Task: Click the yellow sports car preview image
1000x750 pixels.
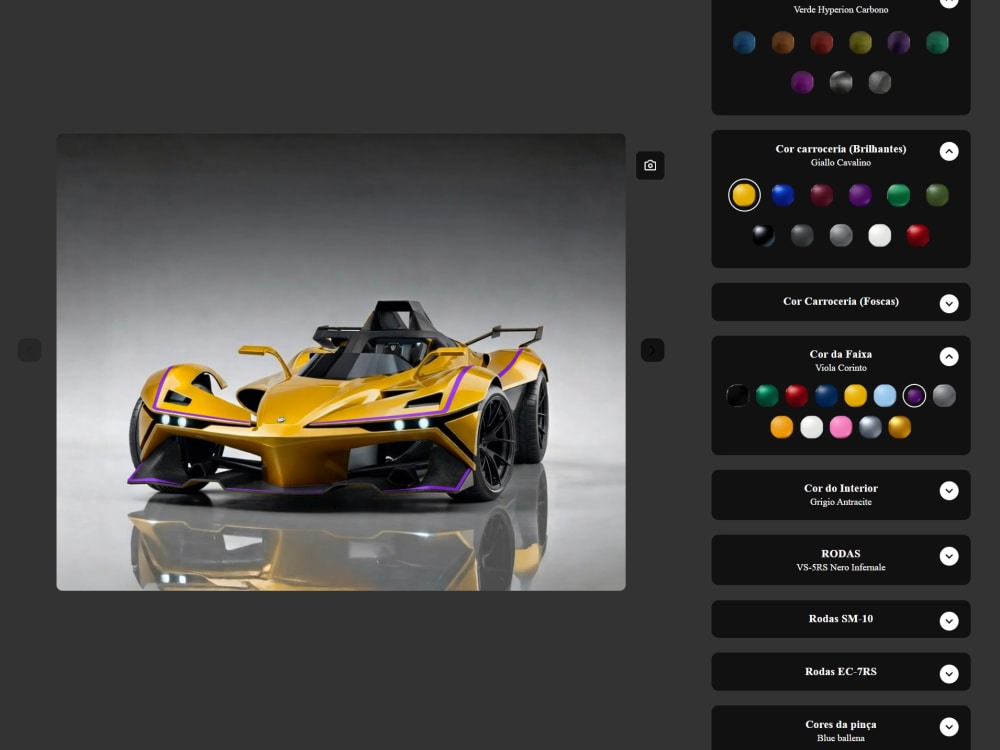Action: tap(341, 362)
